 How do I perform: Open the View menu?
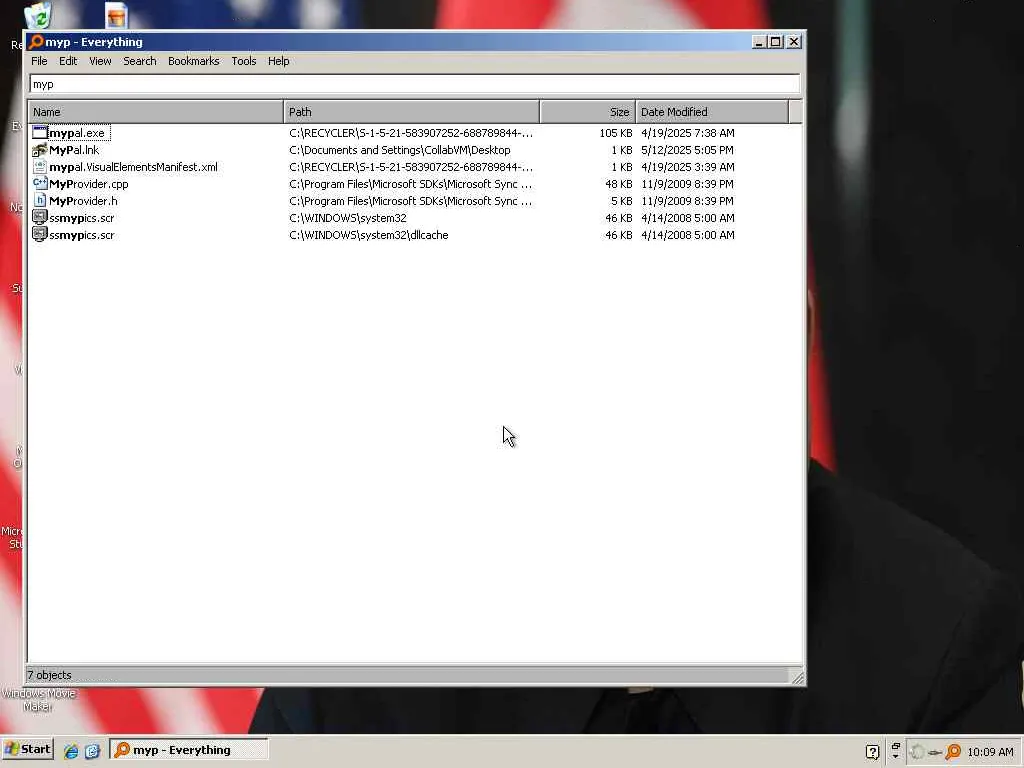(x=100, y=61)
